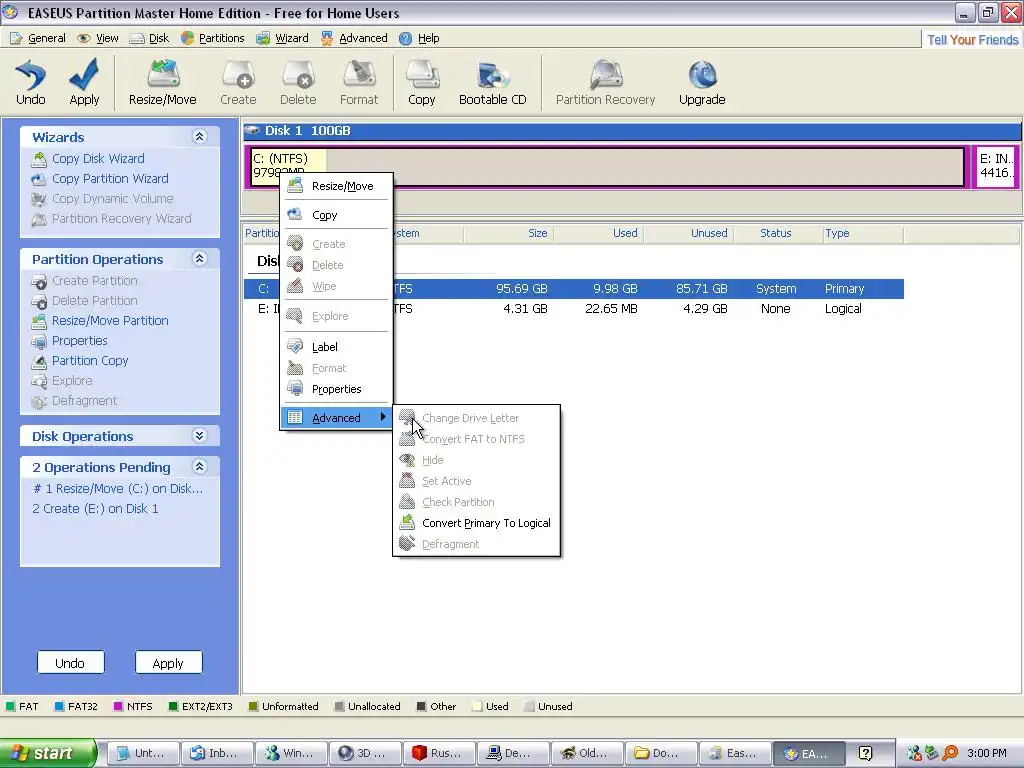
Task: Click the 3:00 PM system clock
Action: 986,753
